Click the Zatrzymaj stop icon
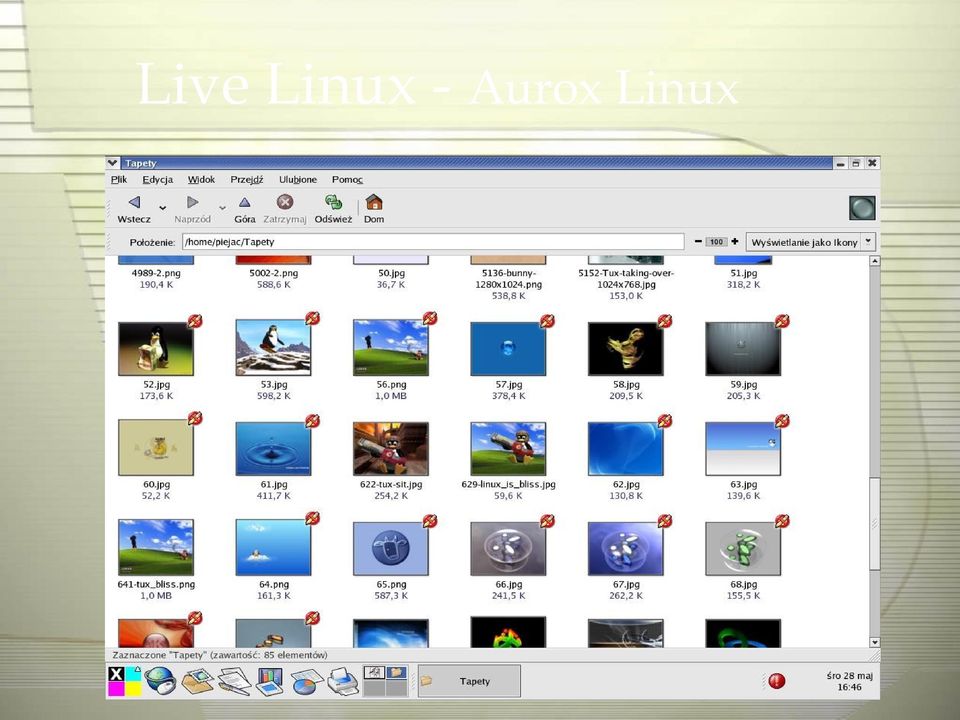 click(285, 202)
